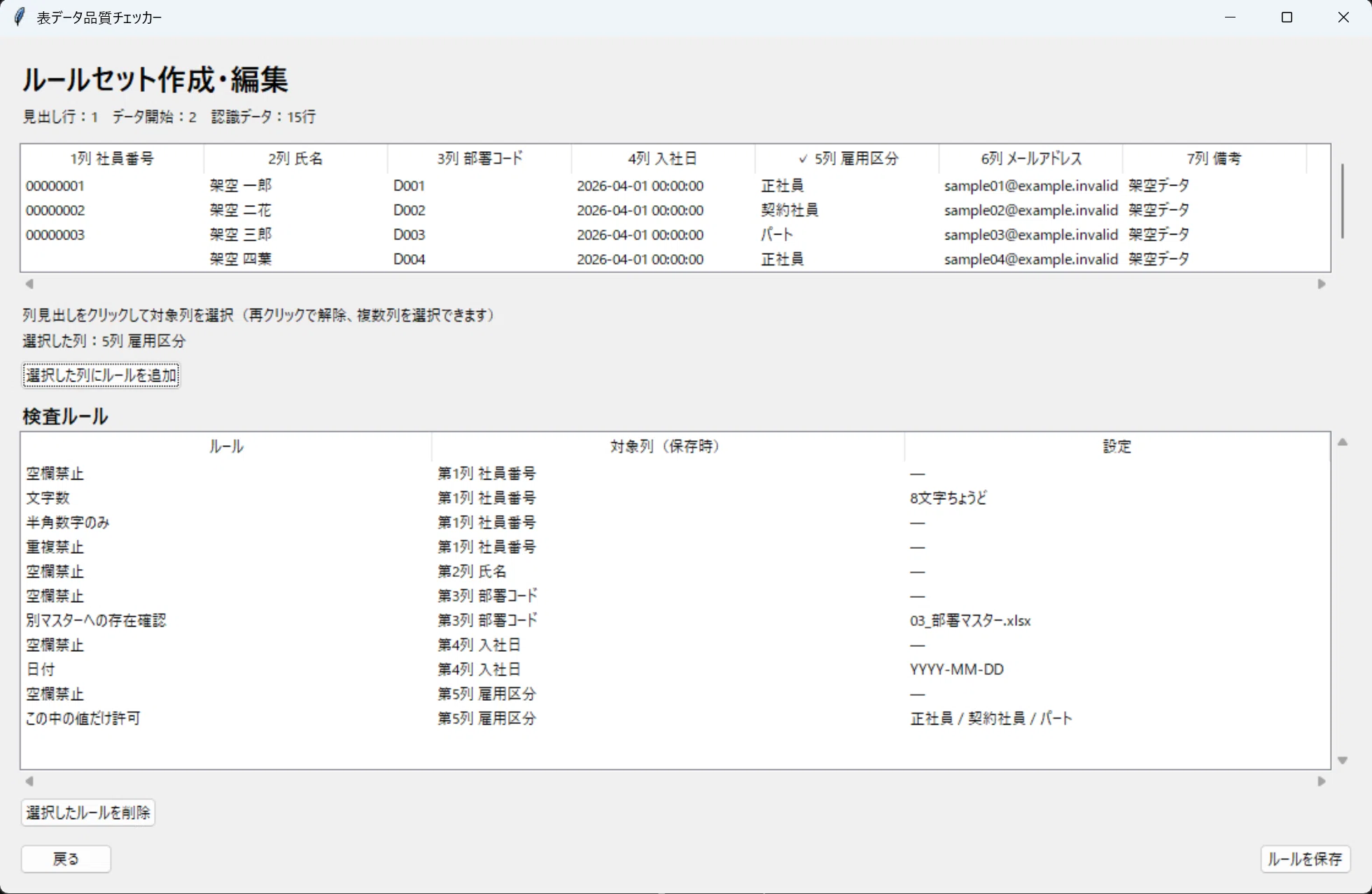Click the rules list up scroll arrow
The width and height of the screenshot is (1372, 894).
tap(1343, 442)
